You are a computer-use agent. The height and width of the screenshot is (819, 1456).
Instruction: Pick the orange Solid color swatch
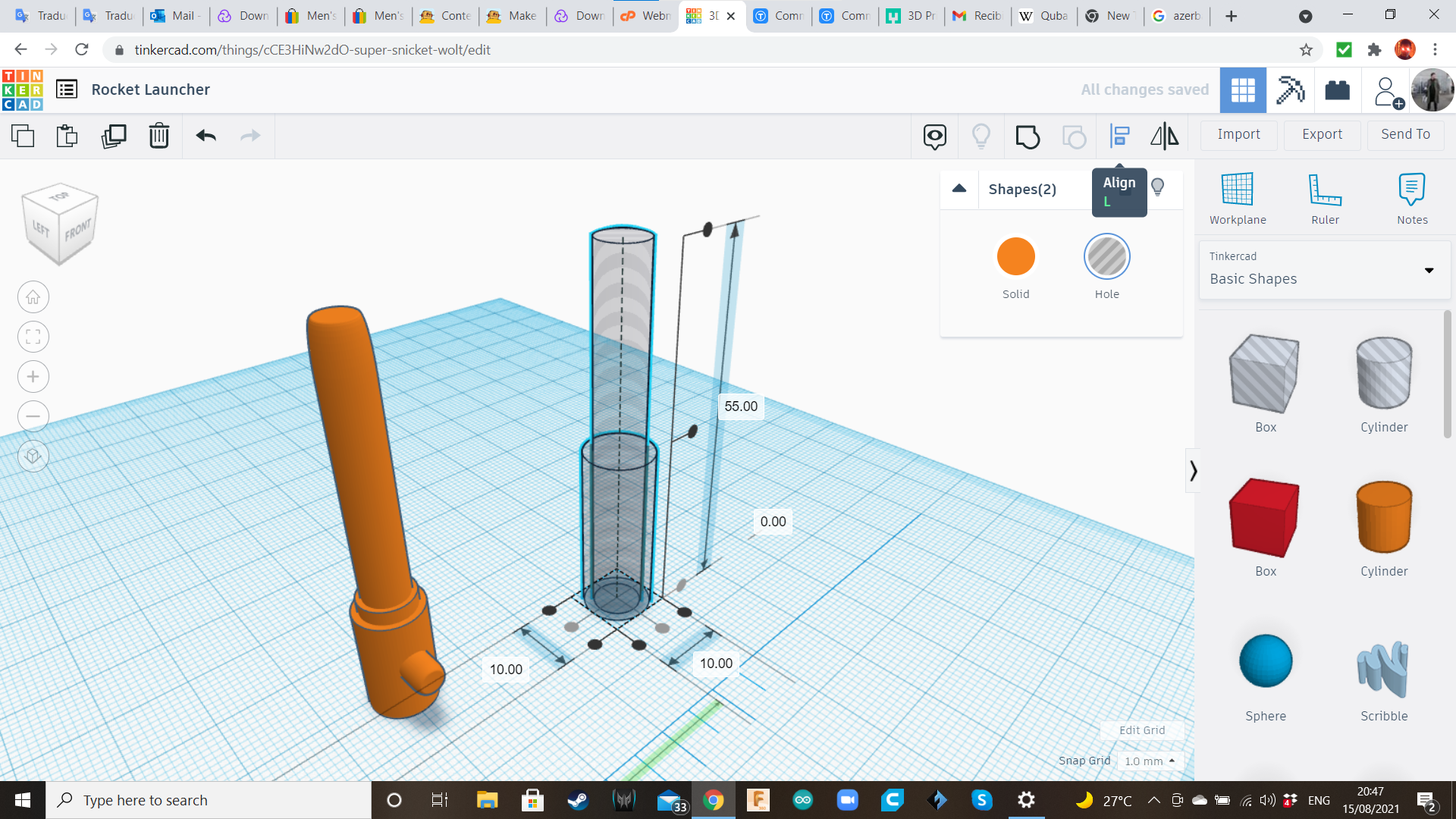1015,257
